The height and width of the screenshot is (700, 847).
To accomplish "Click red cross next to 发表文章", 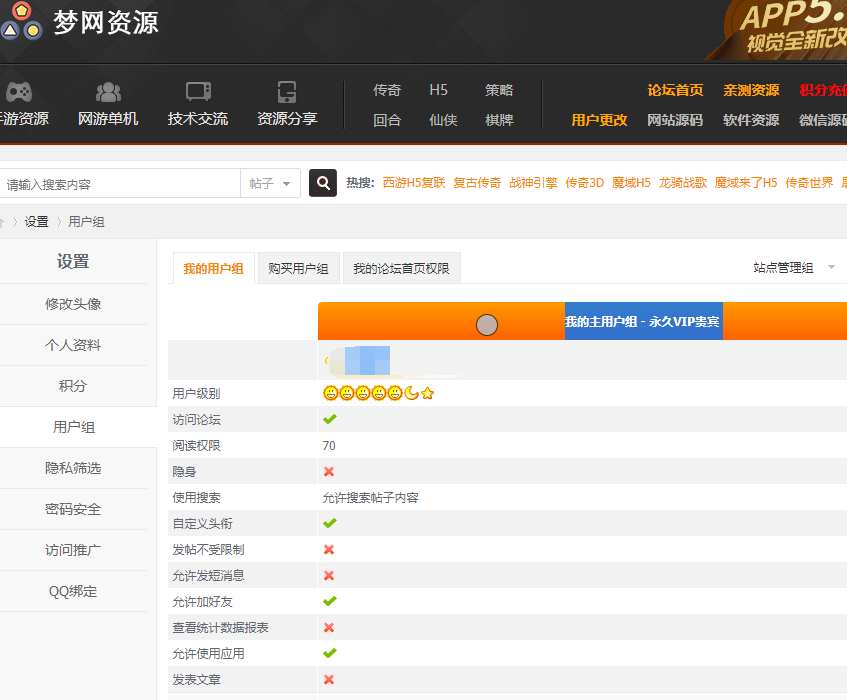I will [x=329, y=679].
